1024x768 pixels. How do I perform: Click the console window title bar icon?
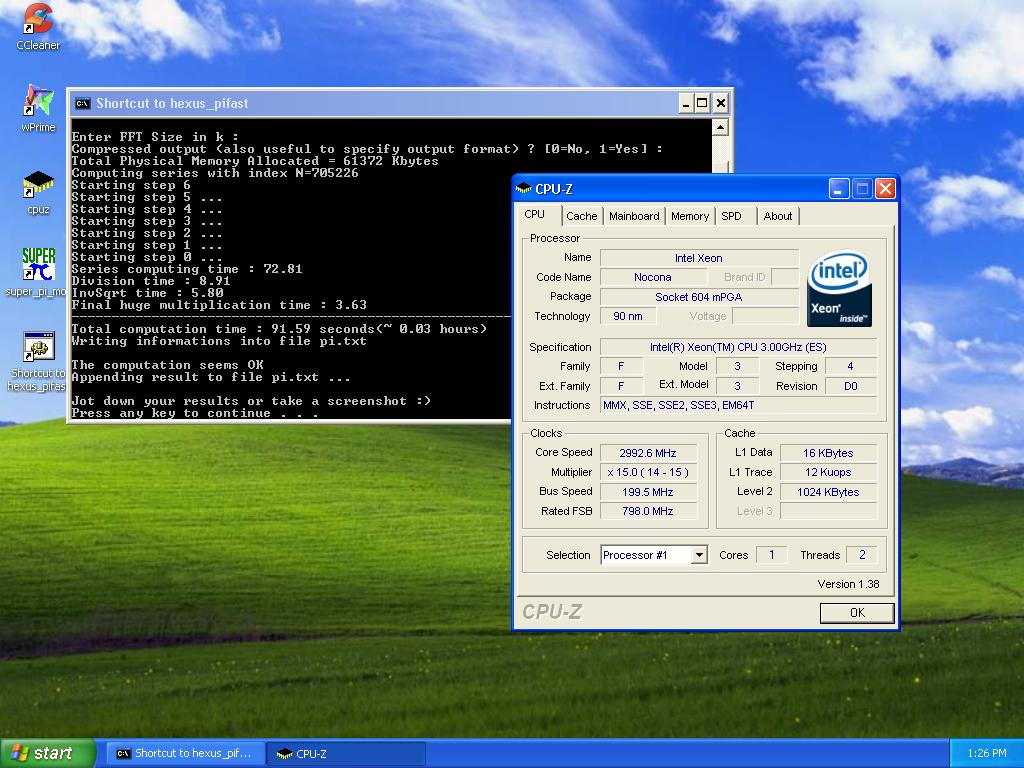(x=82, y=103)
